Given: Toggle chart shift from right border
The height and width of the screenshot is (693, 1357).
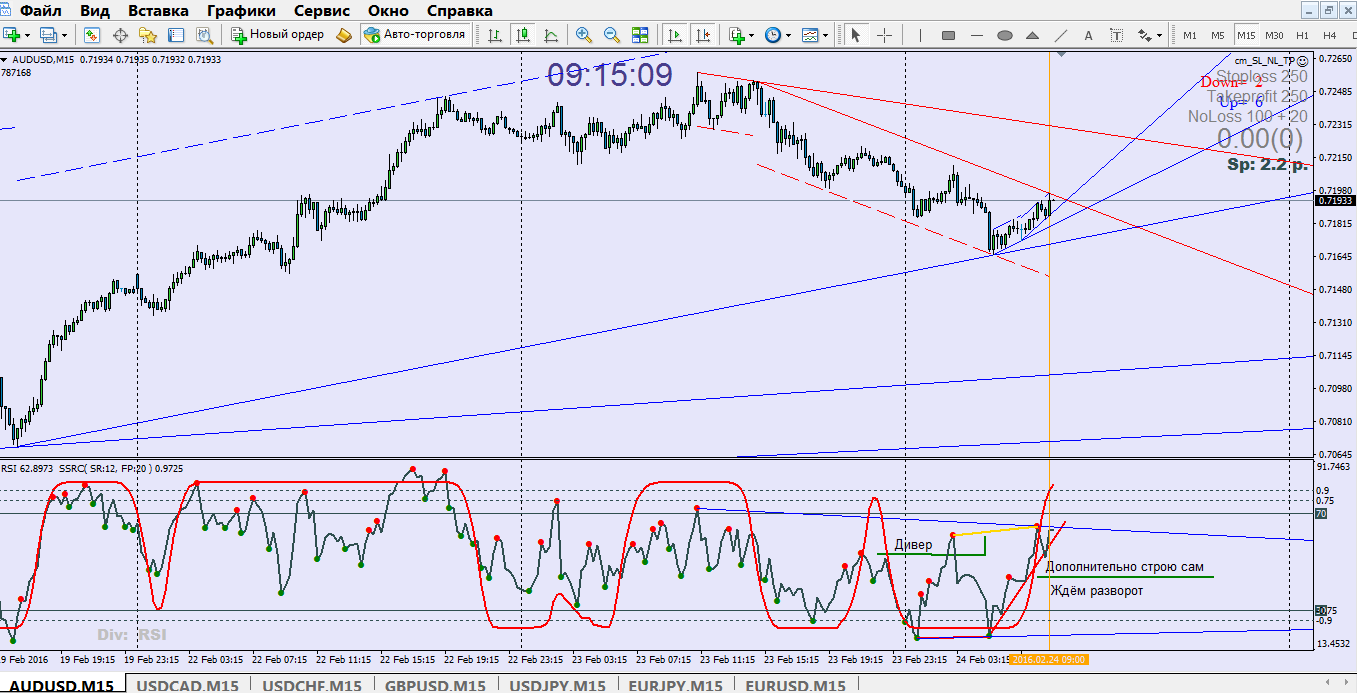Looking at the screenshot, I should point(703,35).
